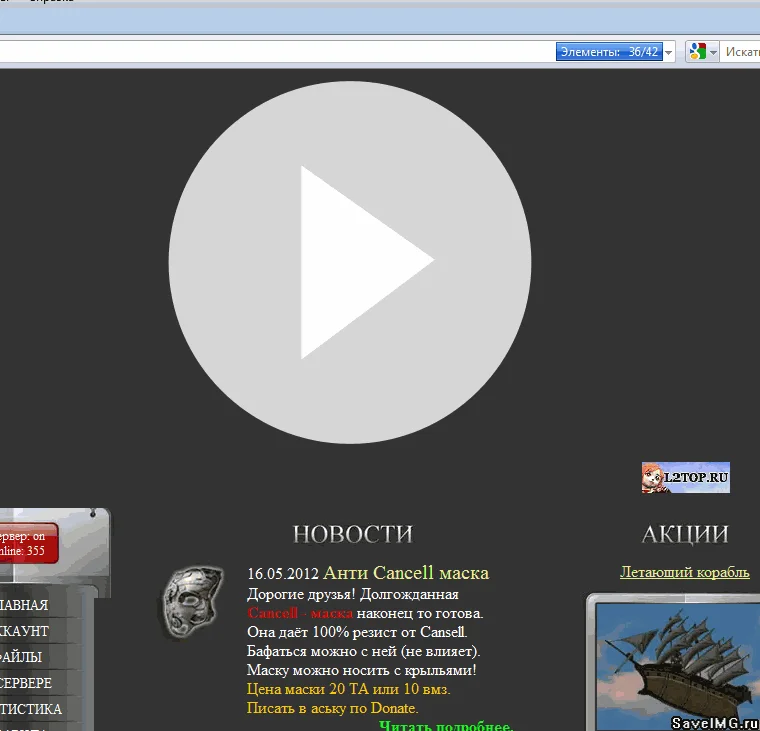
Task: Click the НОВОСТИ heading
Action: [x=352, y=534]
